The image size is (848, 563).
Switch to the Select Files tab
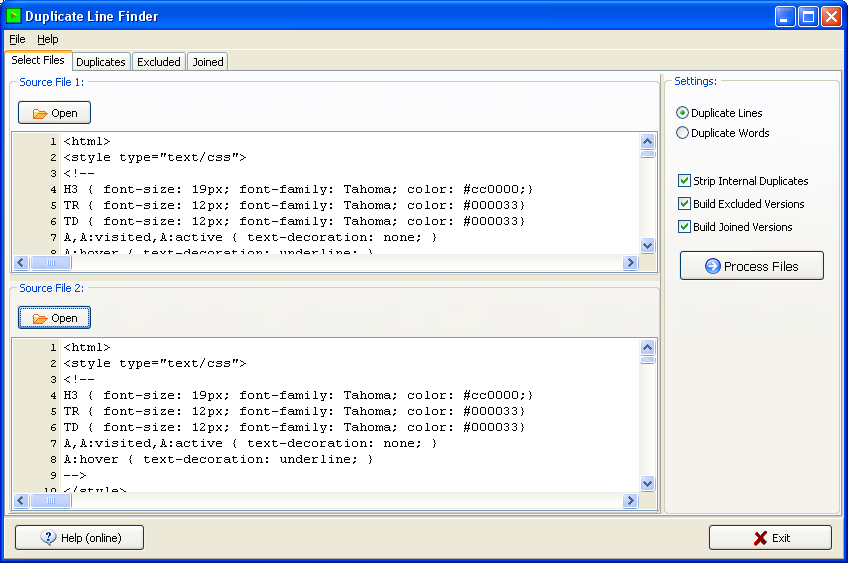tap(38, 60)
